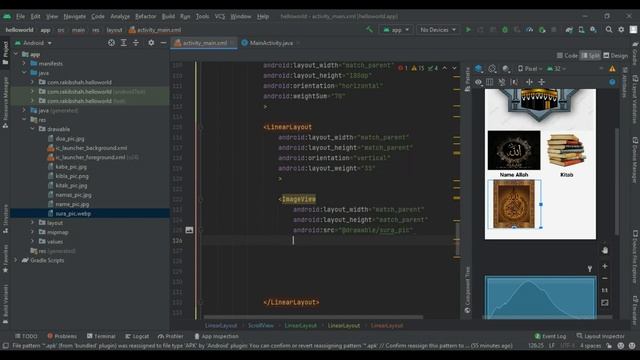Open the API 32 dropdown in preview
The height and width of the screenshot is (360, 640).
click(x=556, y=69)
